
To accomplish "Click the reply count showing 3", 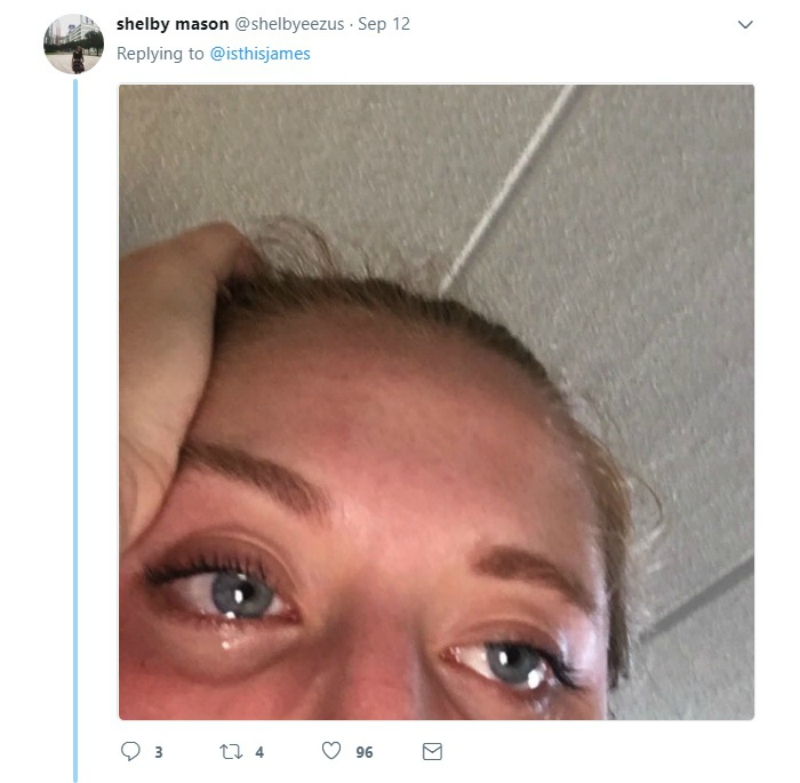I will point(159,752).
